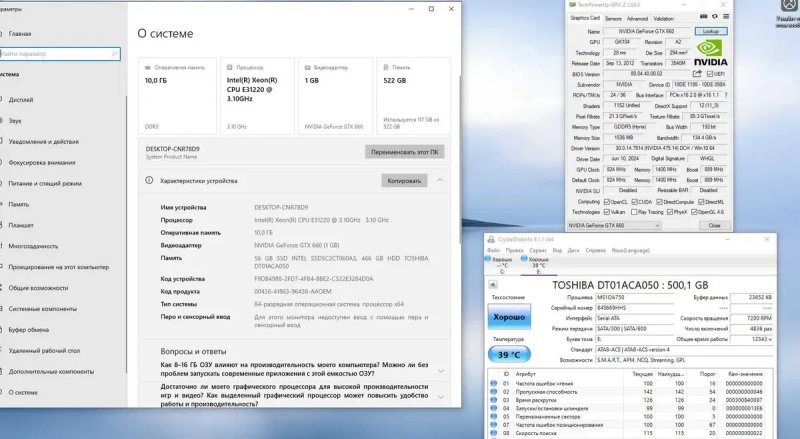Click the status circle for attribute 07
The height and width of the screenshot is (439, 800).
point(493,425)
